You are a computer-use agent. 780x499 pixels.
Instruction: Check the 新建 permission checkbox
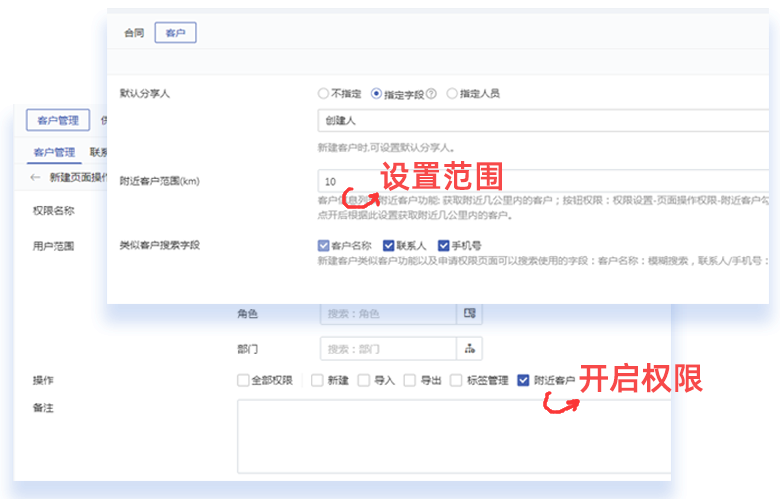pyautogui.click(x=317, y=380)
